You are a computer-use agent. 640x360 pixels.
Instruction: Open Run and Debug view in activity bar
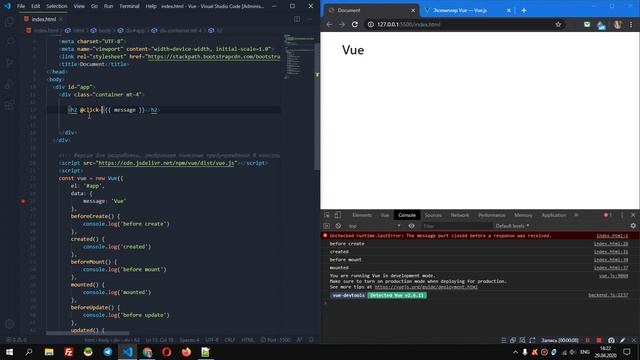click(x=9, y=84)
